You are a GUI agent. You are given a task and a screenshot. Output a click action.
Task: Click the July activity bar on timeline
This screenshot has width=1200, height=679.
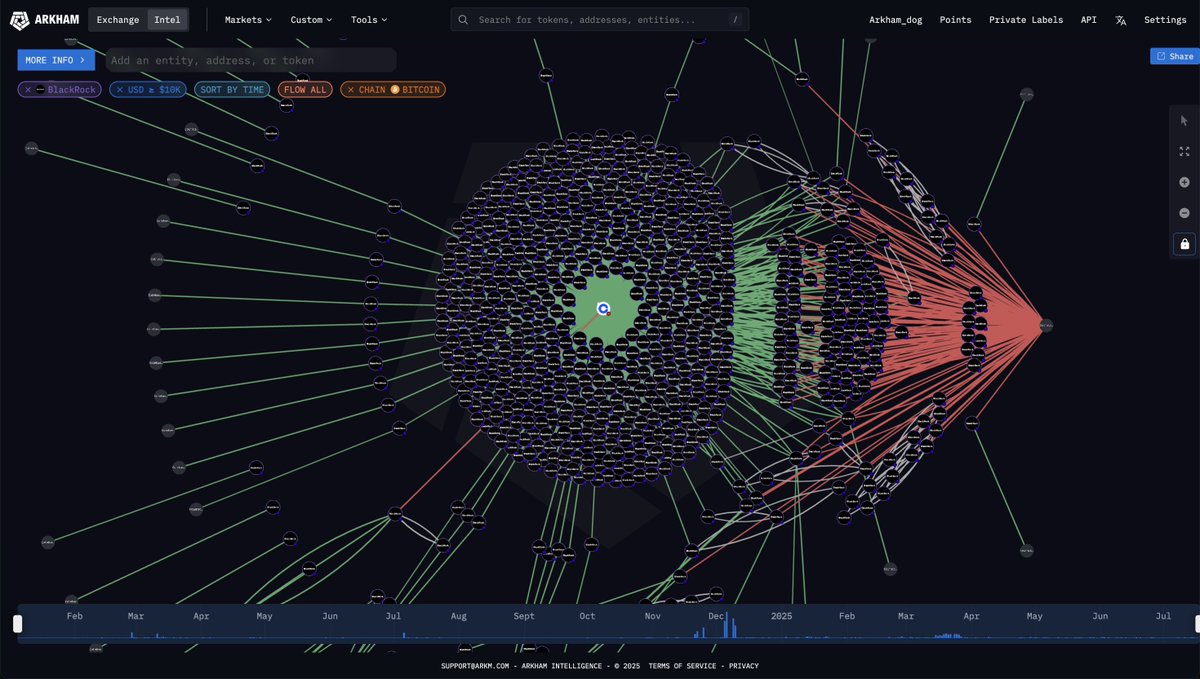403,635
